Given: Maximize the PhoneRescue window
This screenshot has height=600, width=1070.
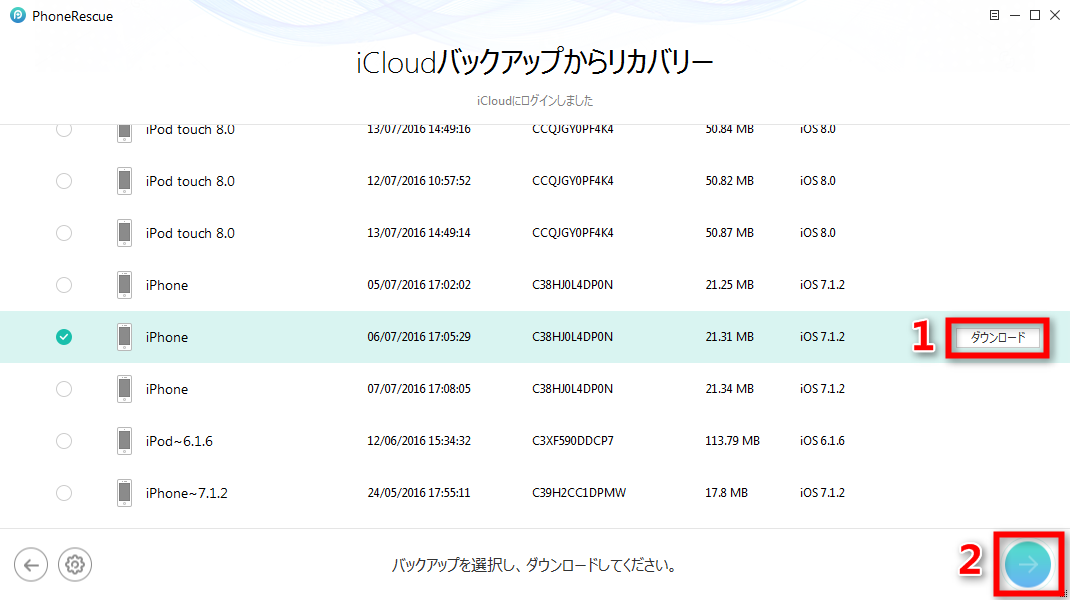Looking at the screenshot, I should pyautogui.click(x=1035, y=15).
